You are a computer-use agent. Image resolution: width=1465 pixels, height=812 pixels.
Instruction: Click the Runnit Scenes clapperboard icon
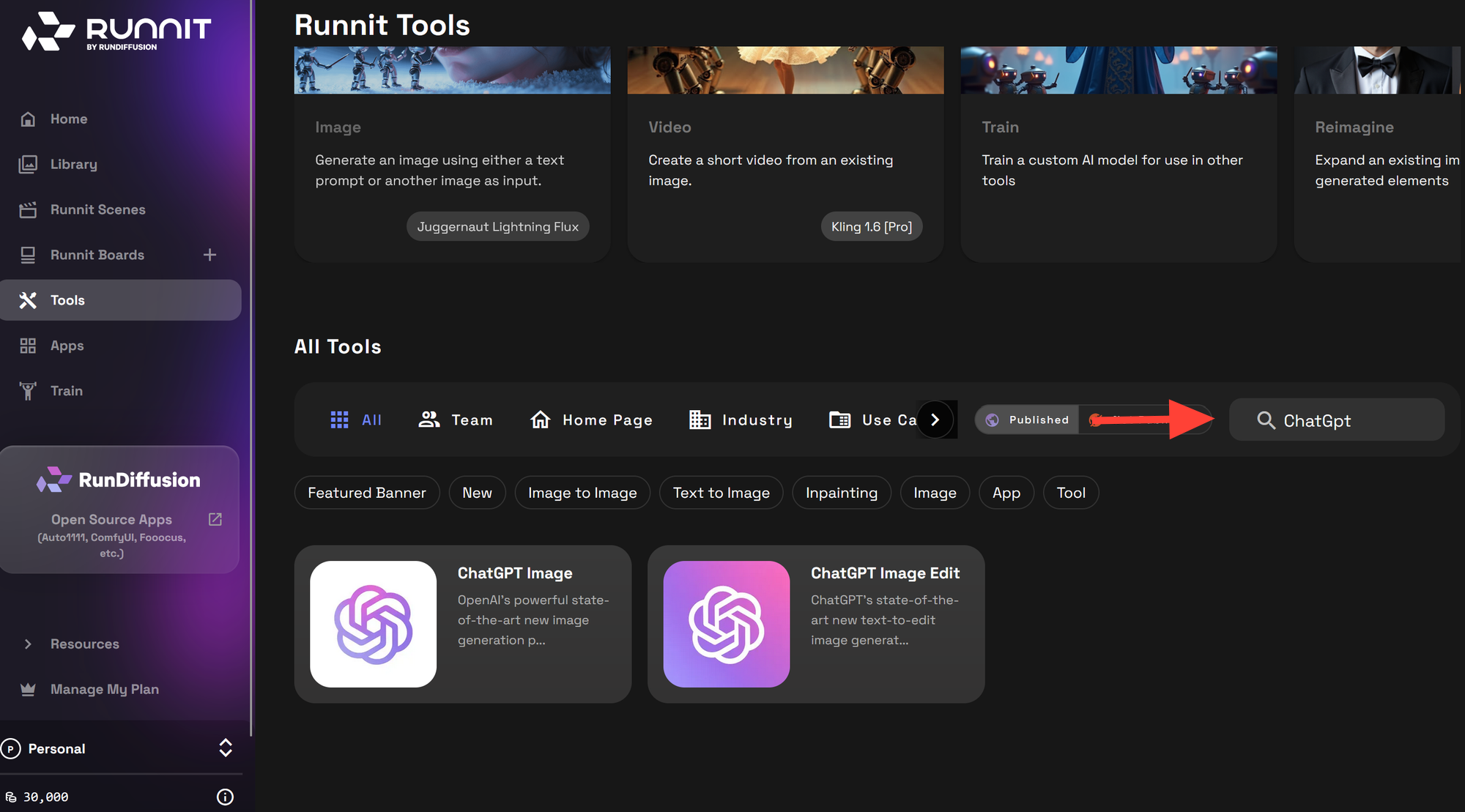tap(28, 209)
